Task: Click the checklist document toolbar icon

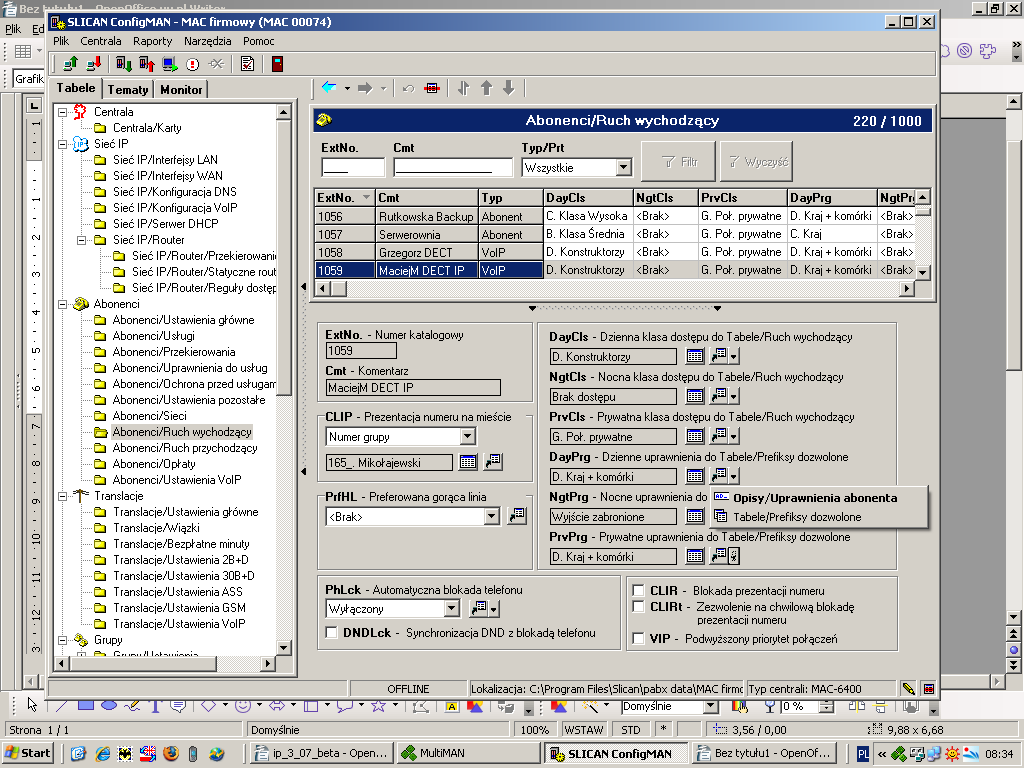Action: pyautogui.click(x=248, y=63)
